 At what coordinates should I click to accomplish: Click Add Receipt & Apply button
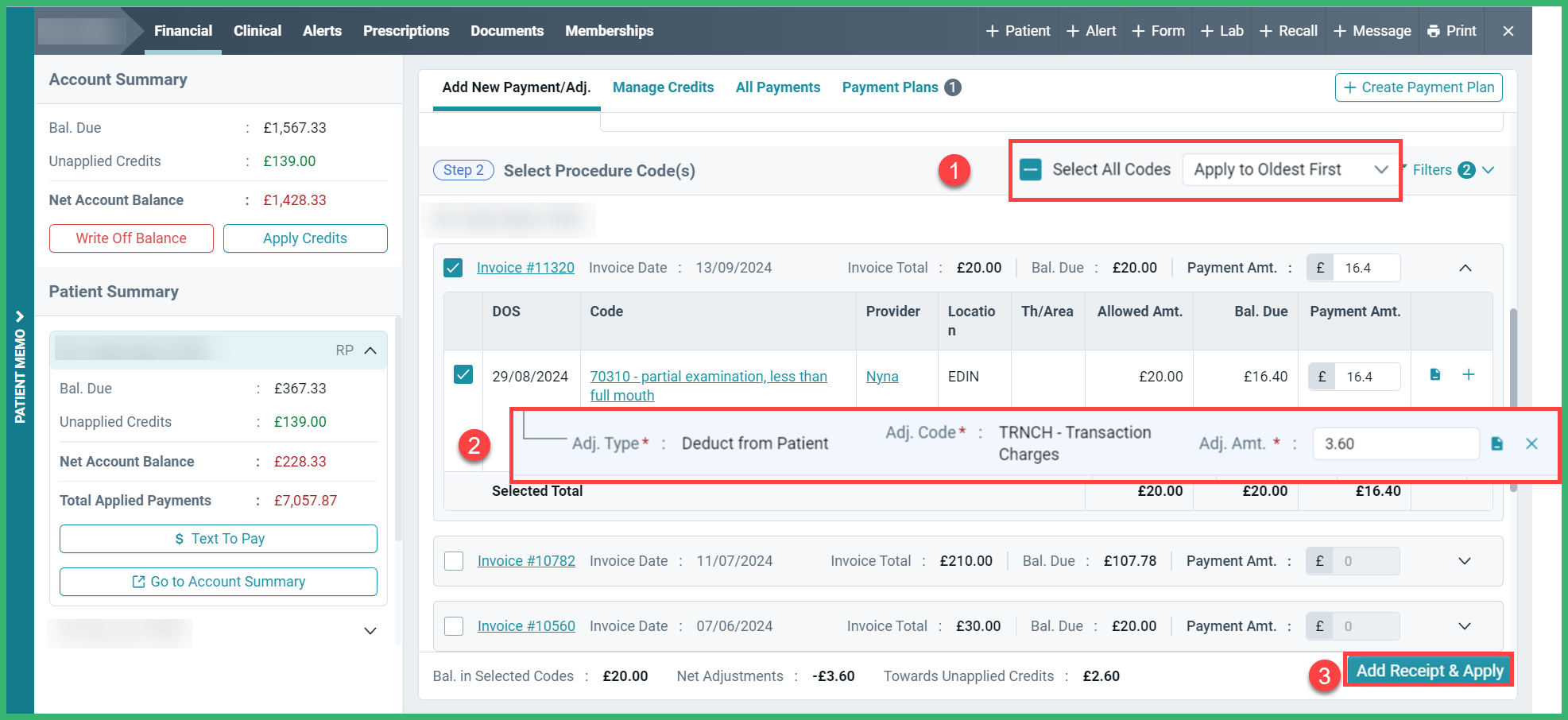[x=1430, y=671]
